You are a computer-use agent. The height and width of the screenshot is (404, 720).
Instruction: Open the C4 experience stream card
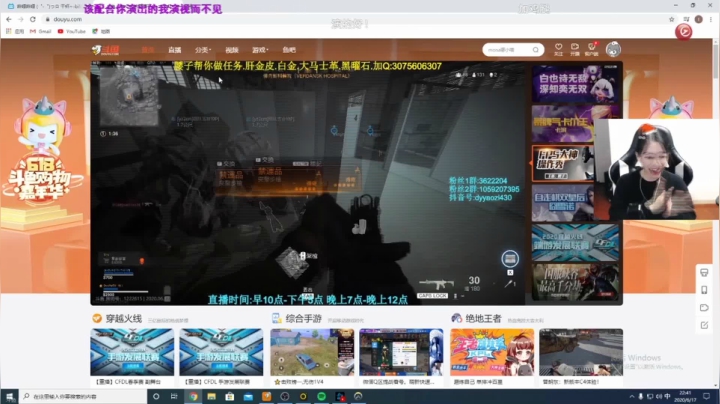tap(581, 357)
